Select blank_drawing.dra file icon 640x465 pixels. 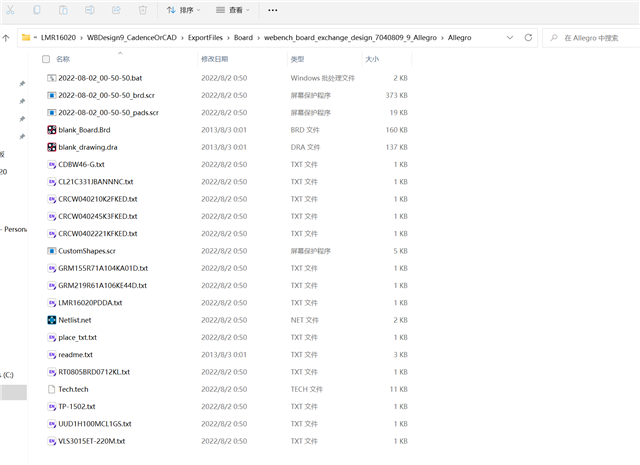51,147
